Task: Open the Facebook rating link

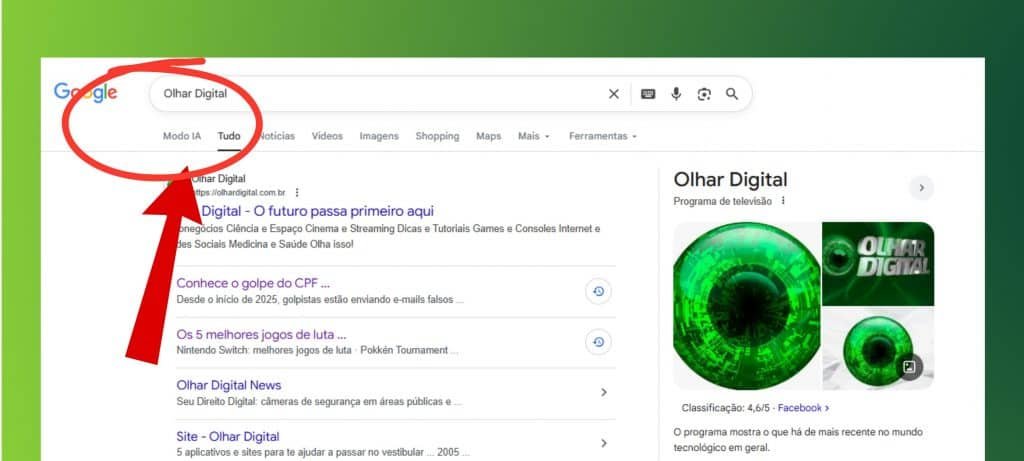Action: coord(803,408)
